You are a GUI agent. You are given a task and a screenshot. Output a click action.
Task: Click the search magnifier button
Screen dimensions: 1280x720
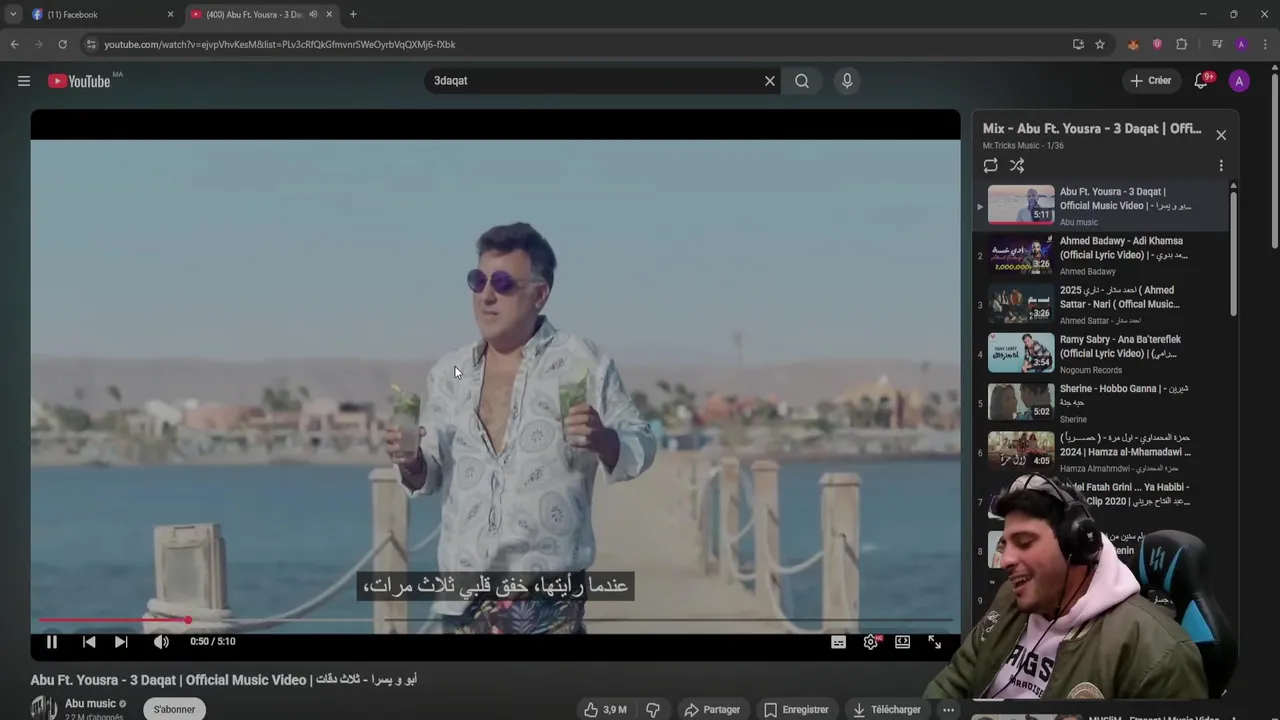click(x=802, y=81)
